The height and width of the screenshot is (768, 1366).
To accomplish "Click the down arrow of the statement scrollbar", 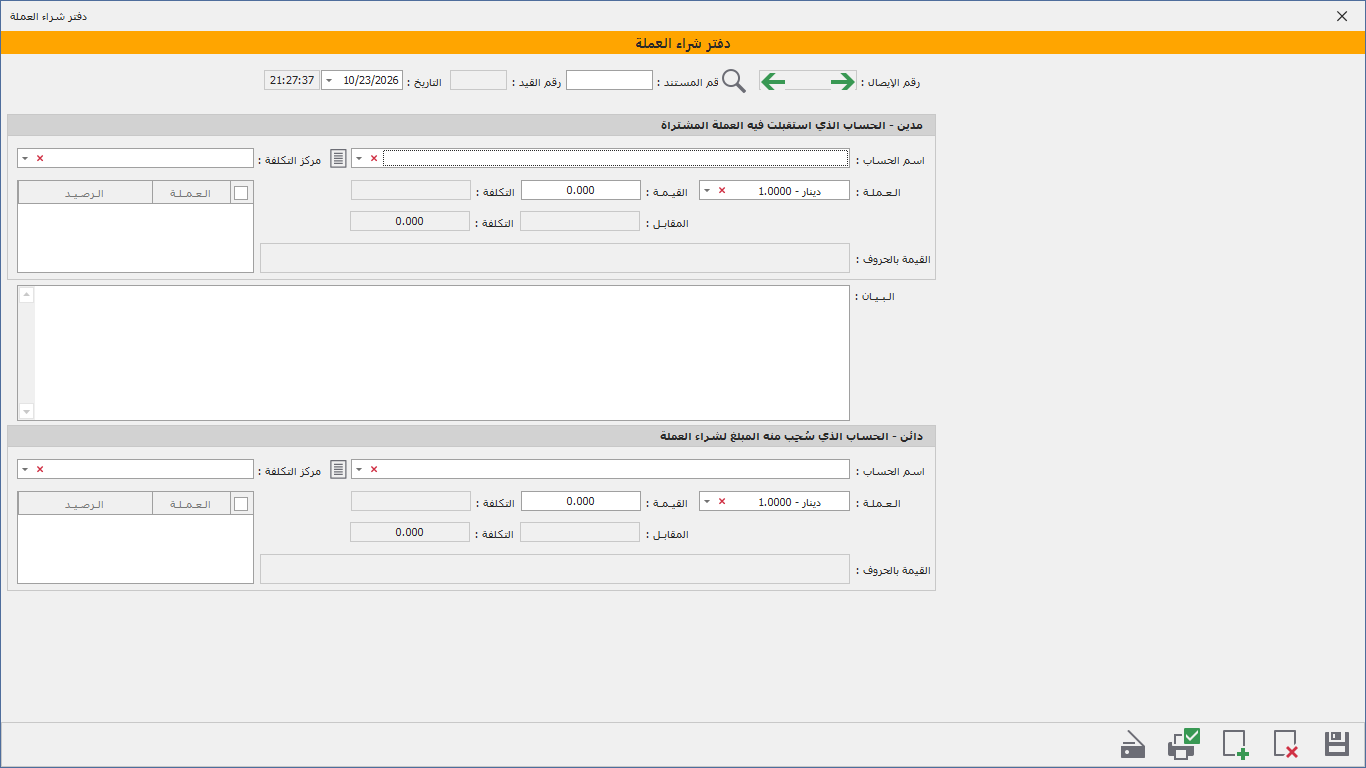I will [26, 411].
